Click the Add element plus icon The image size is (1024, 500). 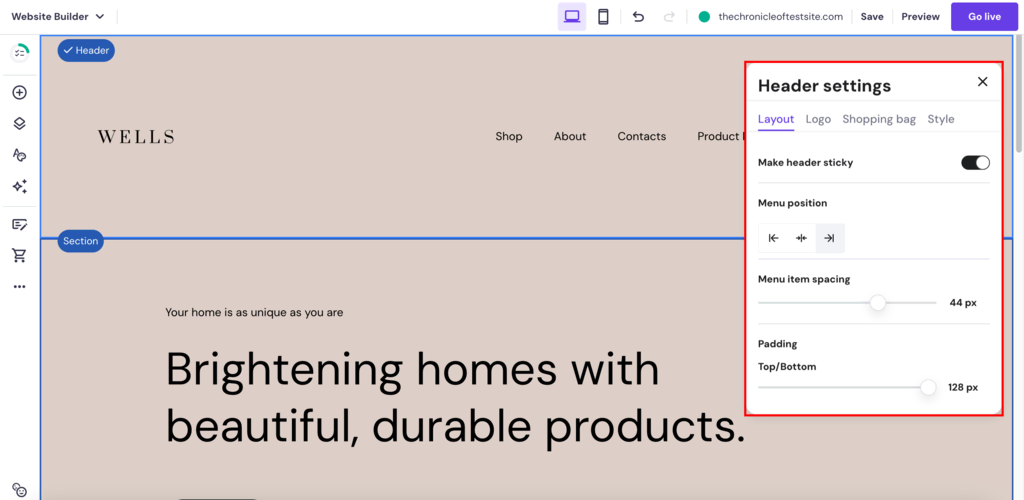(20, 93)
